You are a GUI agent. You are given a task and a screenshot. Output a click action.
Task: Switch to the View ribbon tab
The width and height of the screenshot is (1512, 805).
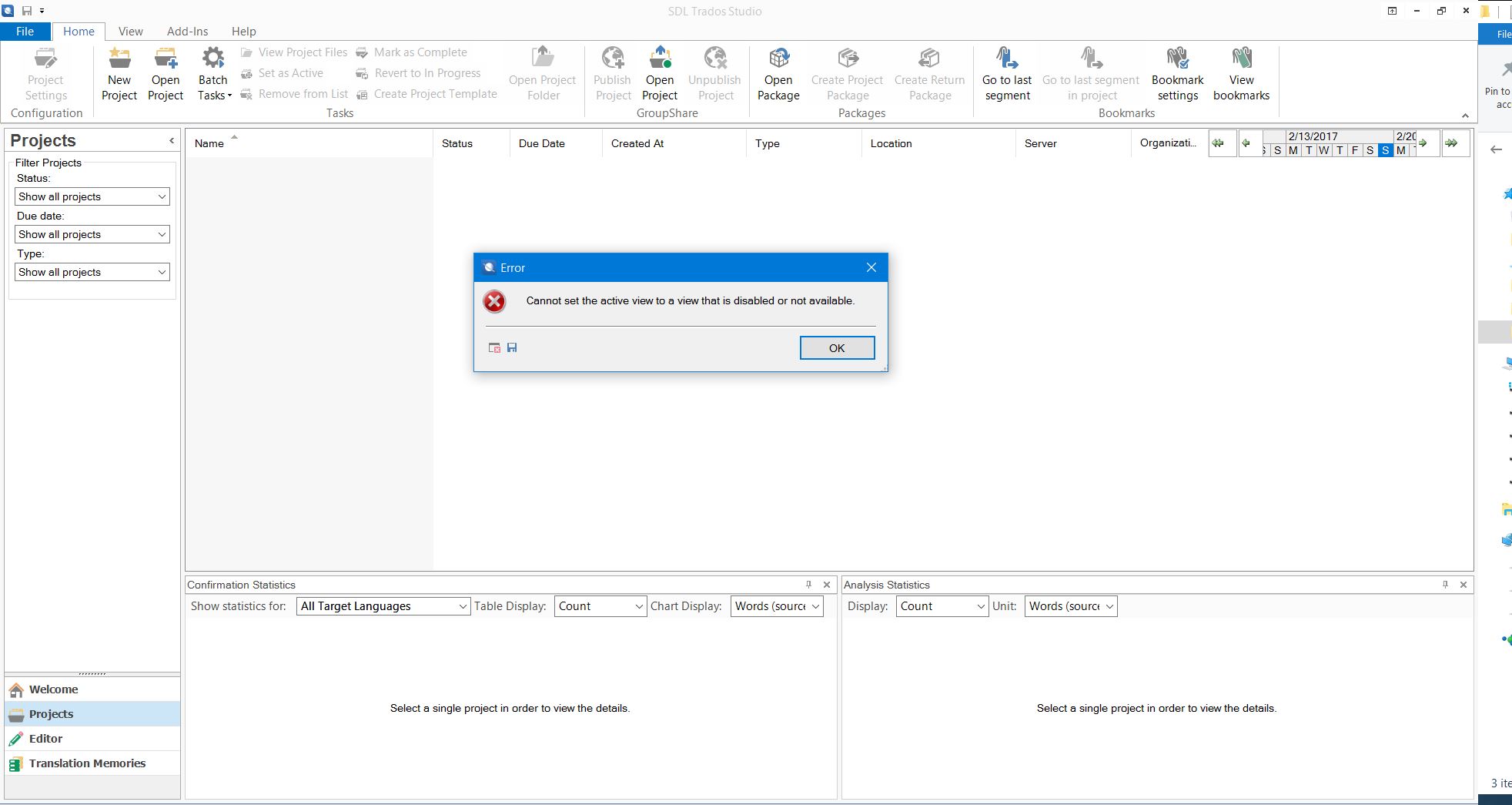131,31
